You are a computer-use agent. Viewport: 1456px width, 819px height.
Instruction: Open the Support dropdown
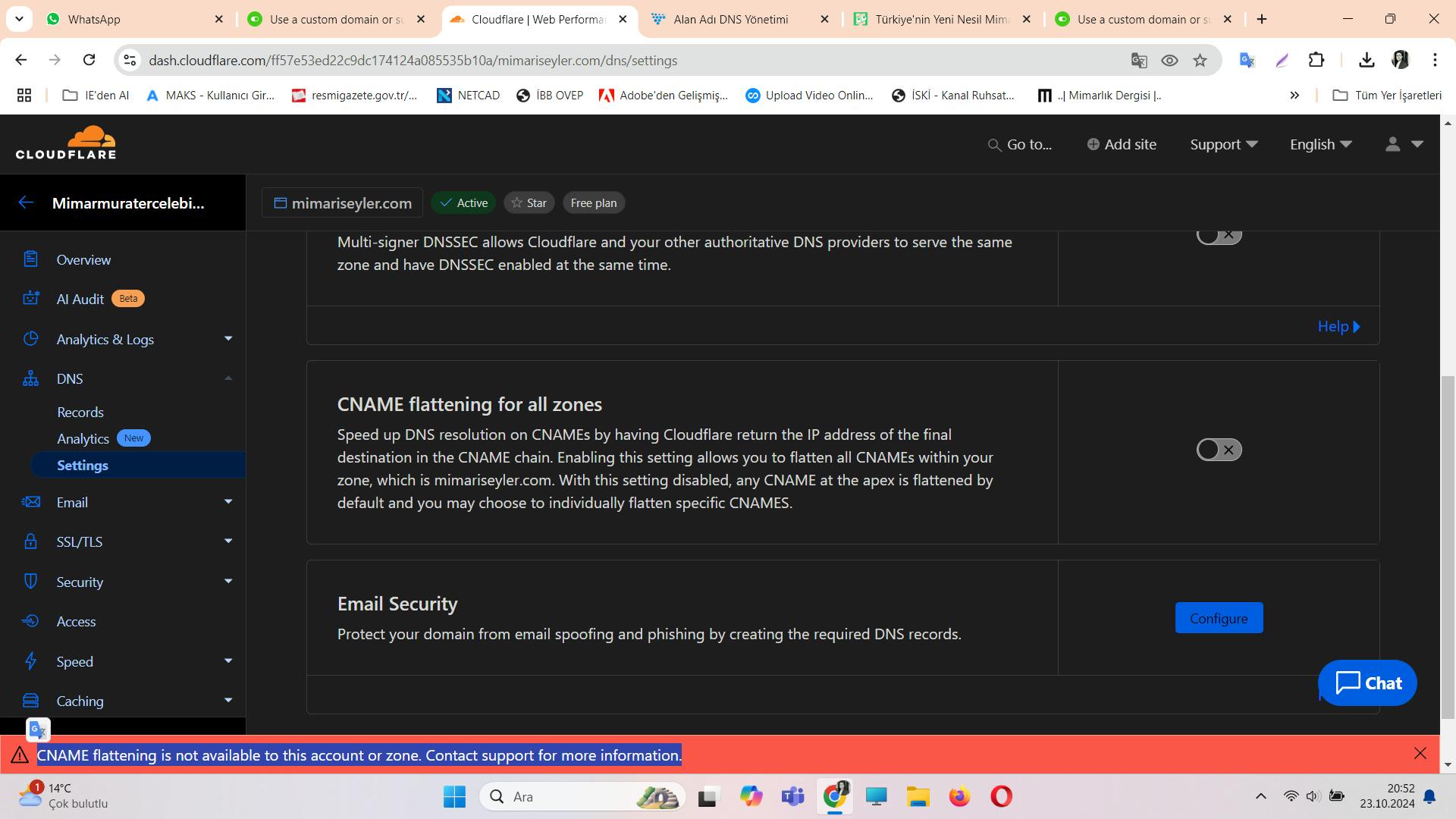coord(1223,144)
